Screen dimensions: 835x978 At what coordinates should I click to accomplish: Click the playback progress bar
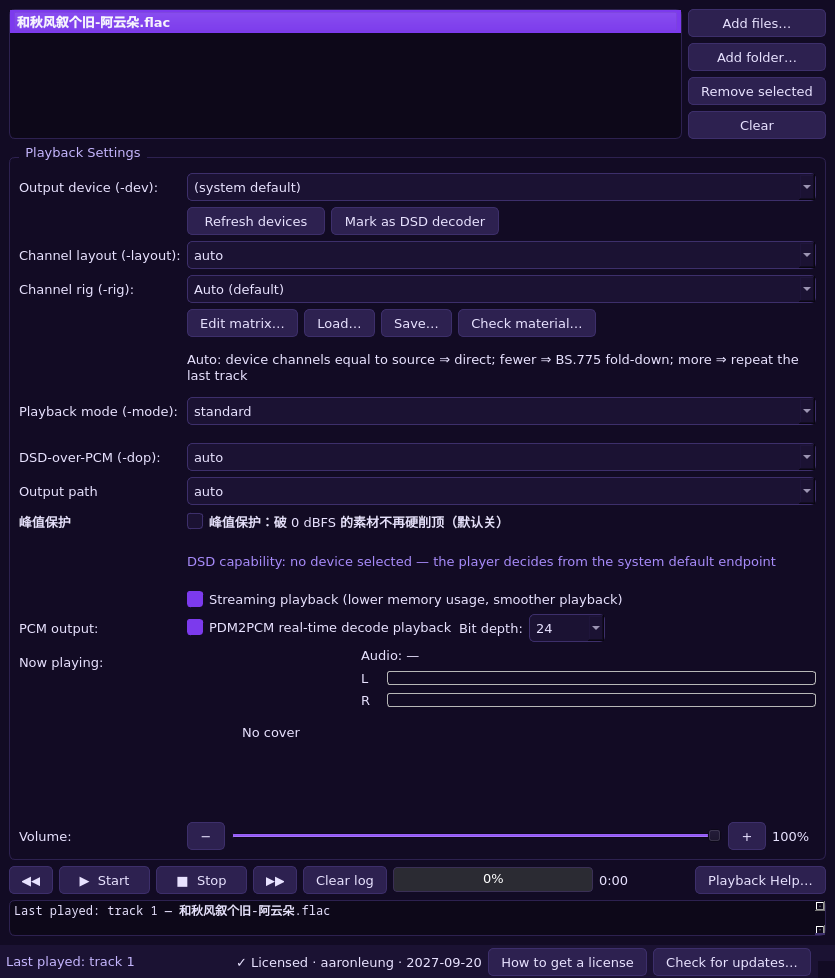point(493,879)
